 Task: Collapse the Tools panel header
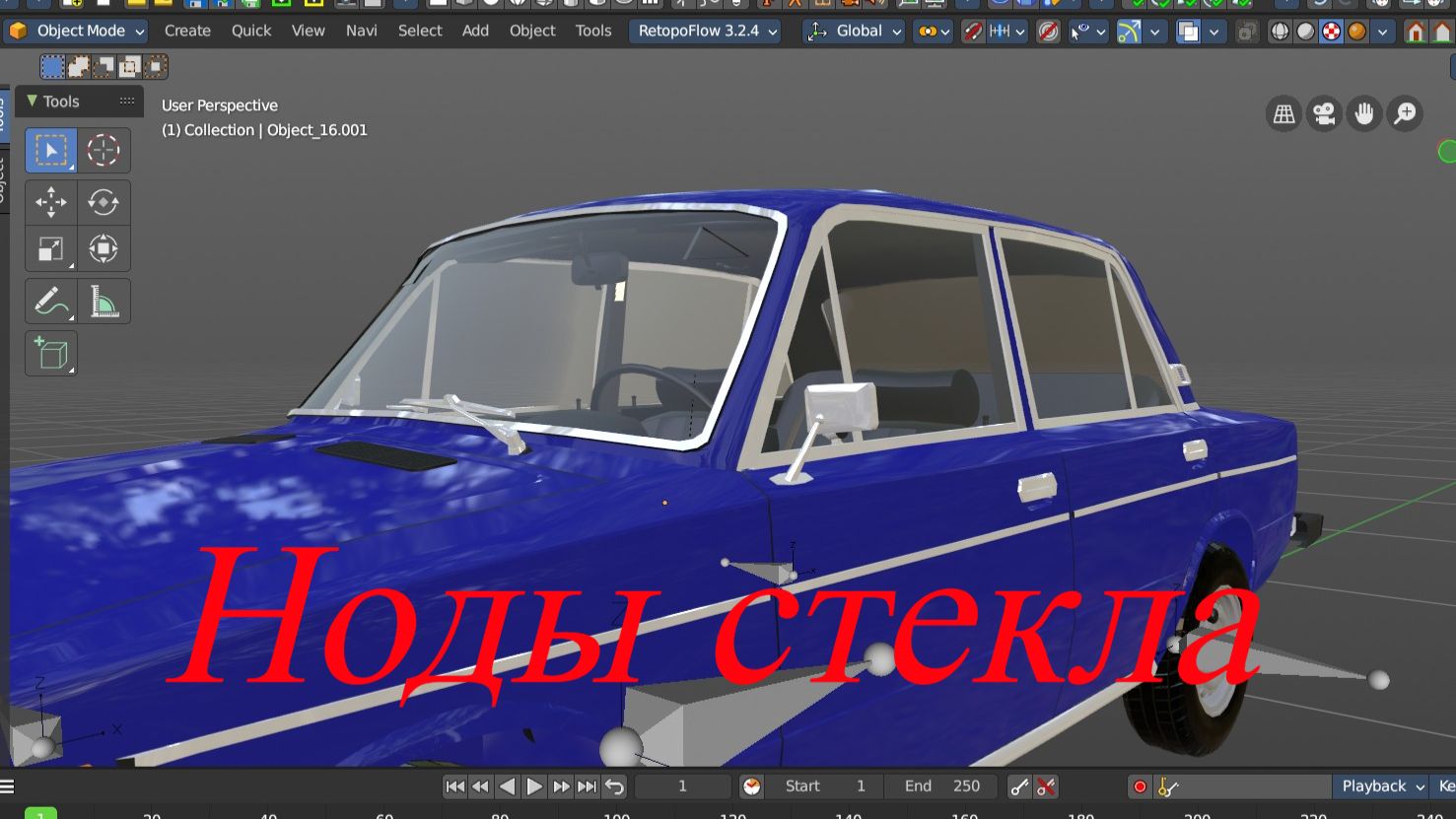point(79,102)
